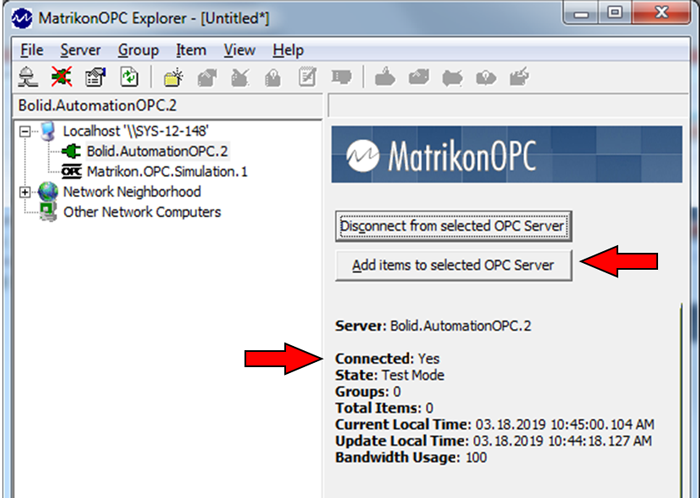Collapse the Localhost tree node

coord(26,131)
